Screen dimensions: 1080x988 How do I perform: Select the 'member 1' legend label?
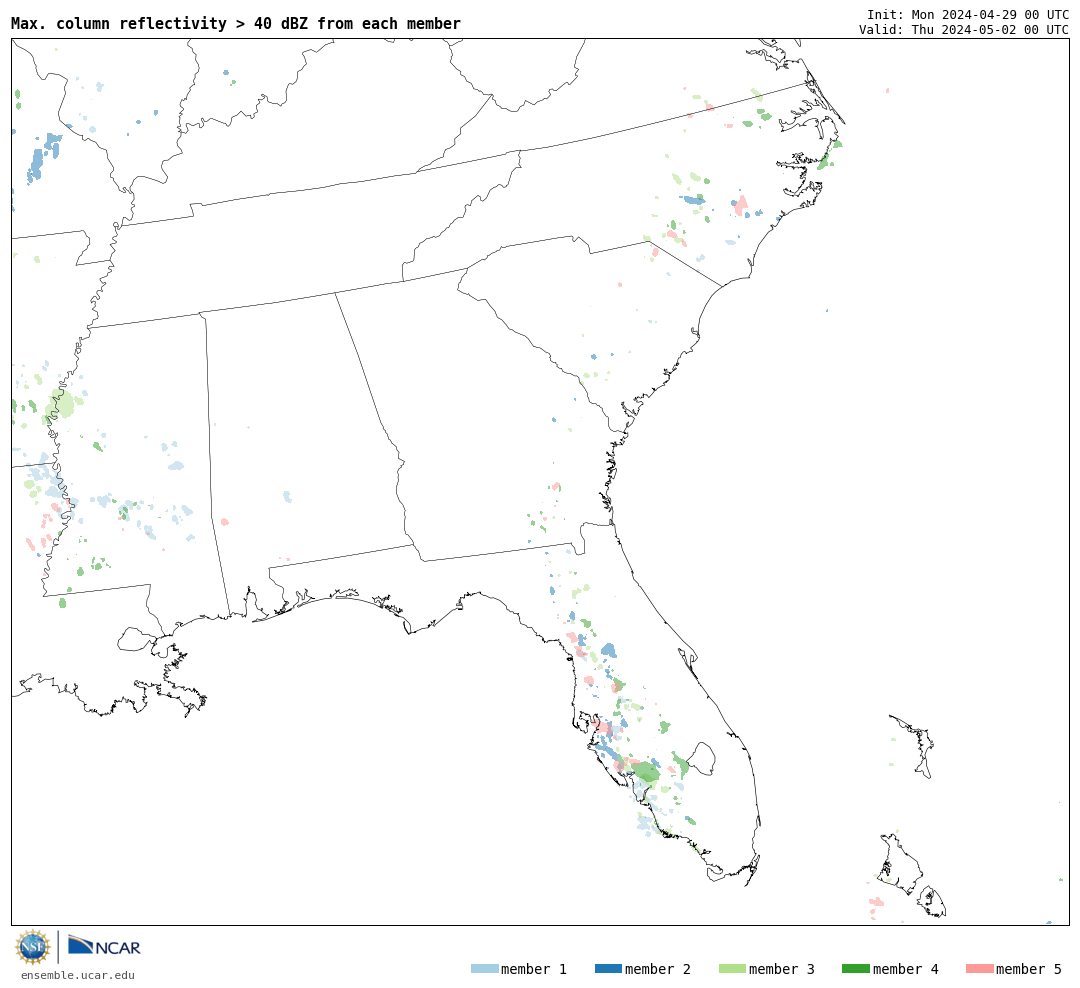click(534, 969)
